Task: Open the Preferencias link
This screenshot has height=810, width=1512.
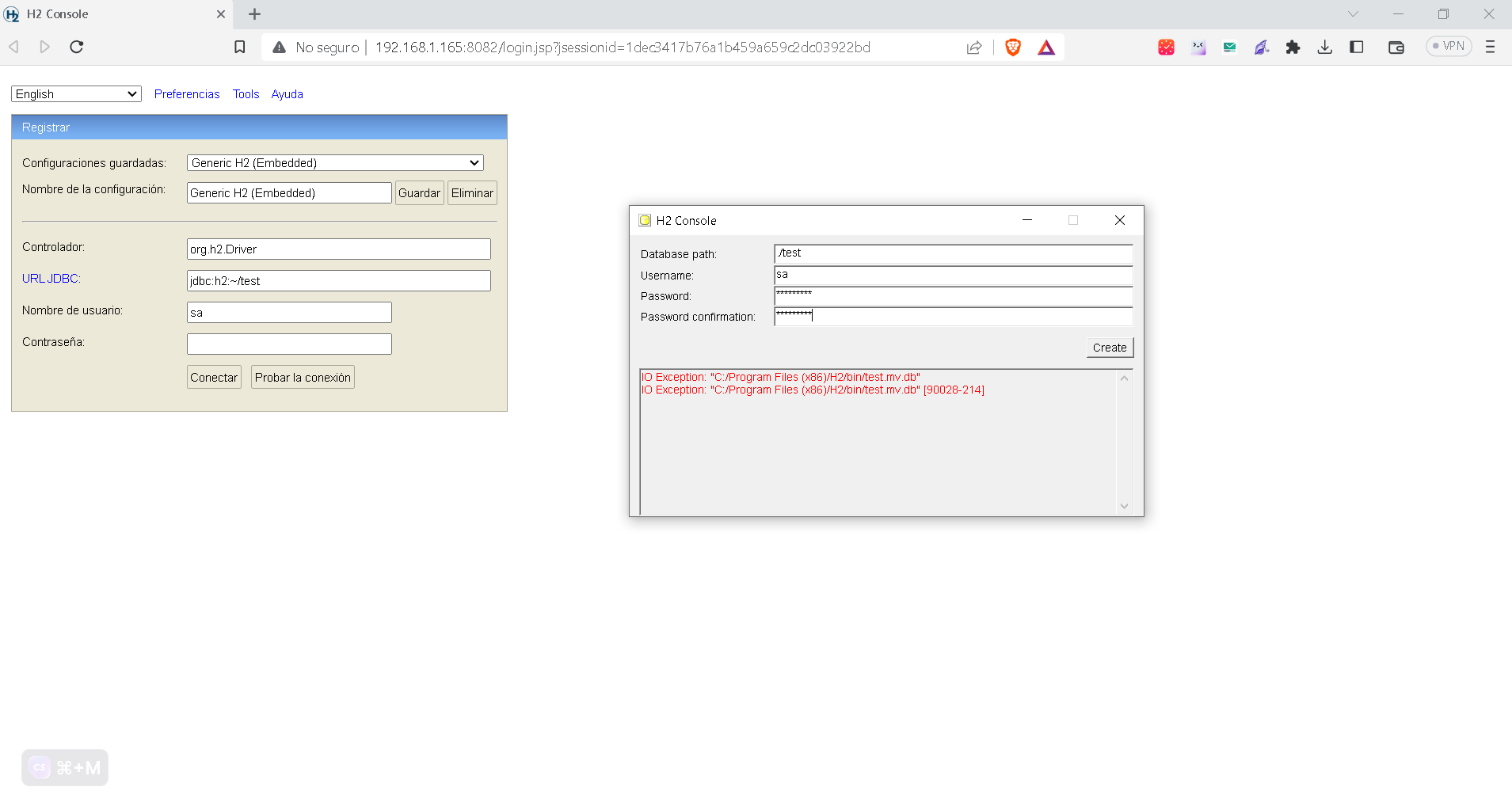Action: (187, 94)
